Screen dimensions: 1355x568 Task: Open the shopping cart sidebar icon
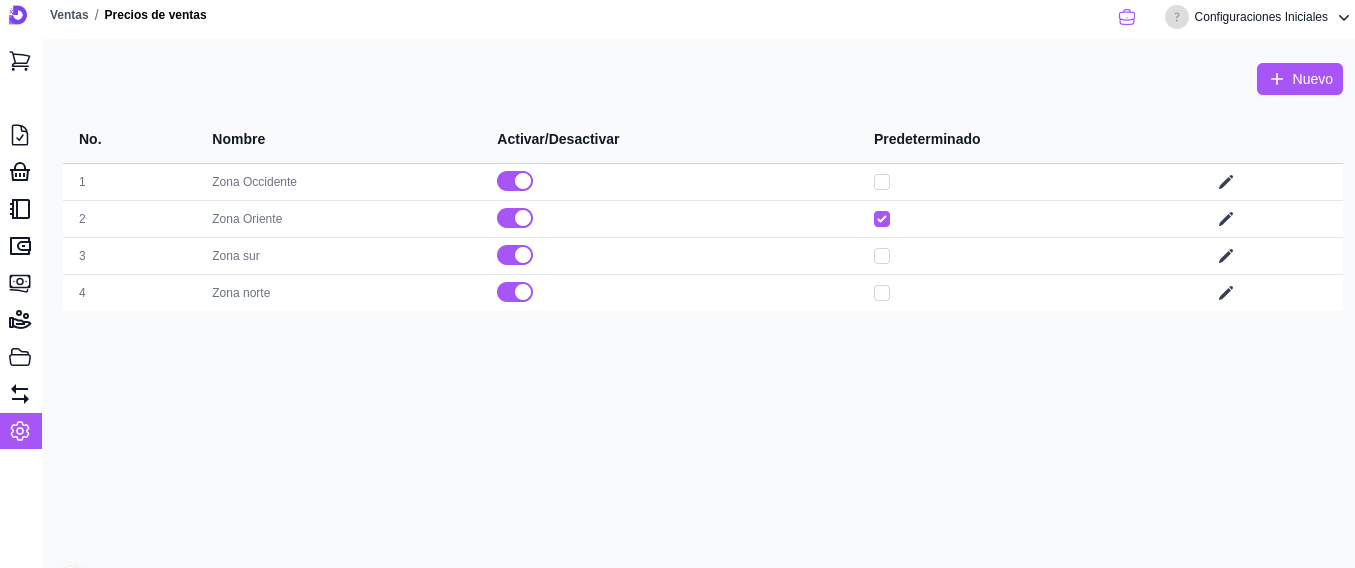pyautogui.click(x=20, y=61)
